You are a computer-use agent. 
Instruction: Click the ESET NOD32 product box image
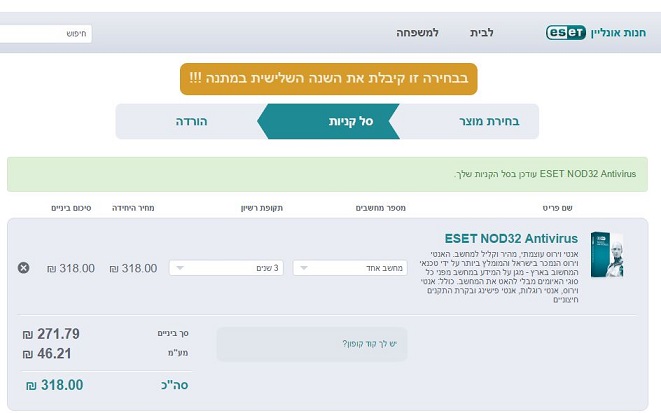606,254
